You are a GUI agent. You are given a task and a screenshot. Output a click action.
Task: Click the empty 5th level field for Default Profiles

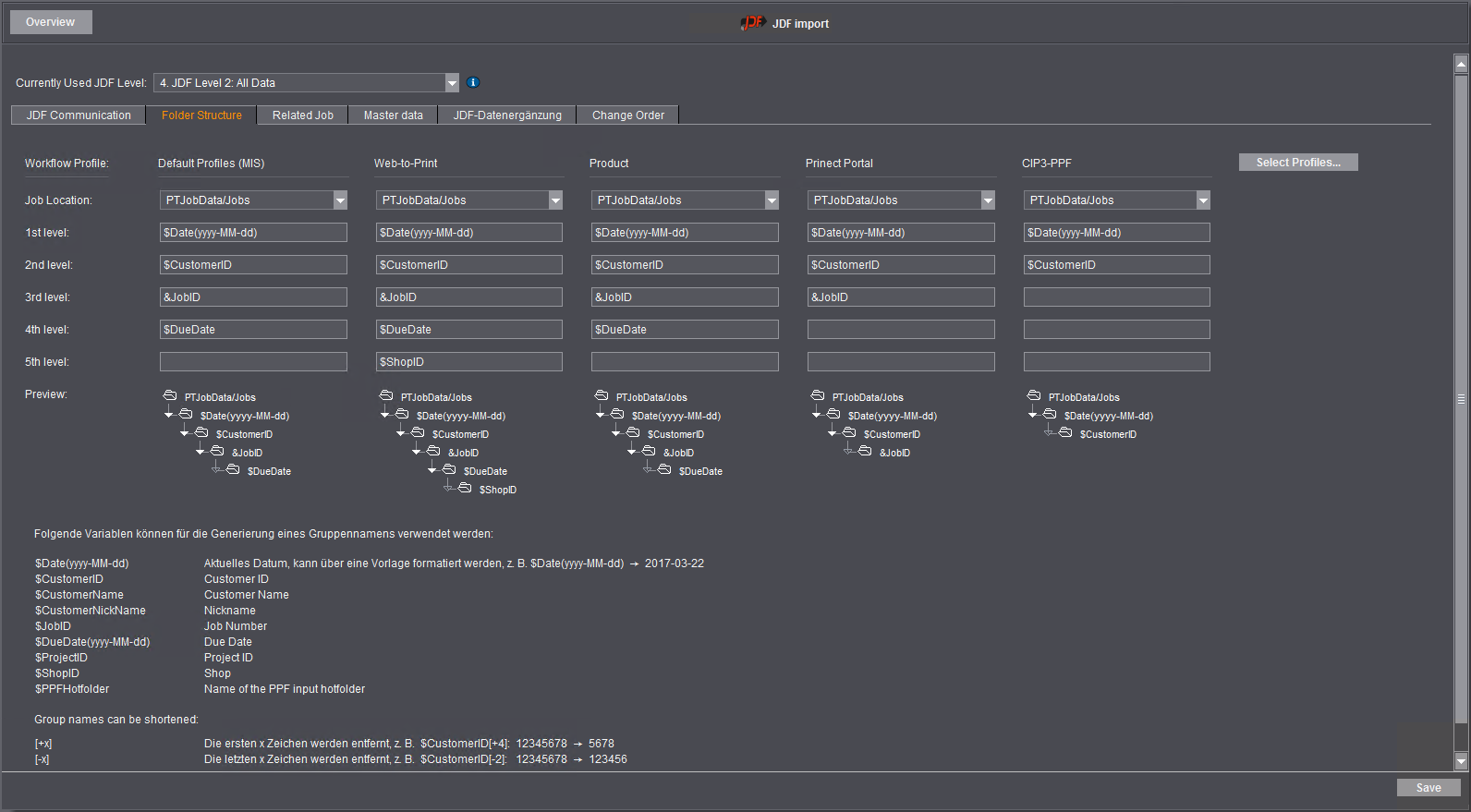(x=253, y=362)
